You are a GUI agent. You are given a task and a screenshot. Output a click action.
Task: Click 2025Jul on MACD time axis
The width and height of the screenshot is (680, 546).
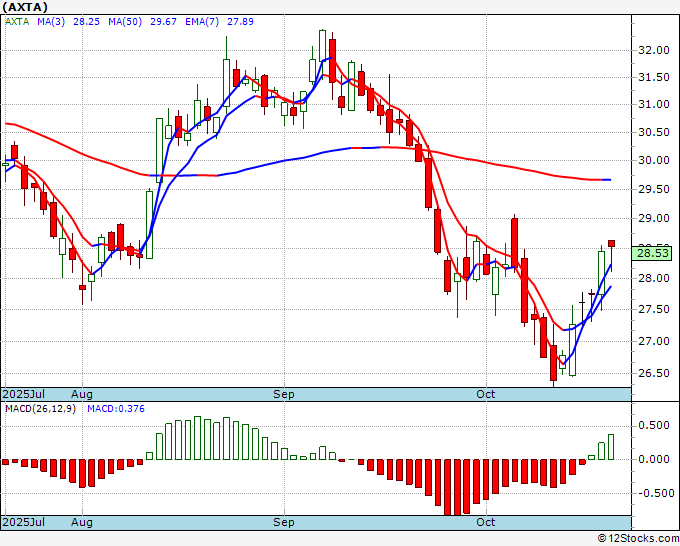pos(24,522)
